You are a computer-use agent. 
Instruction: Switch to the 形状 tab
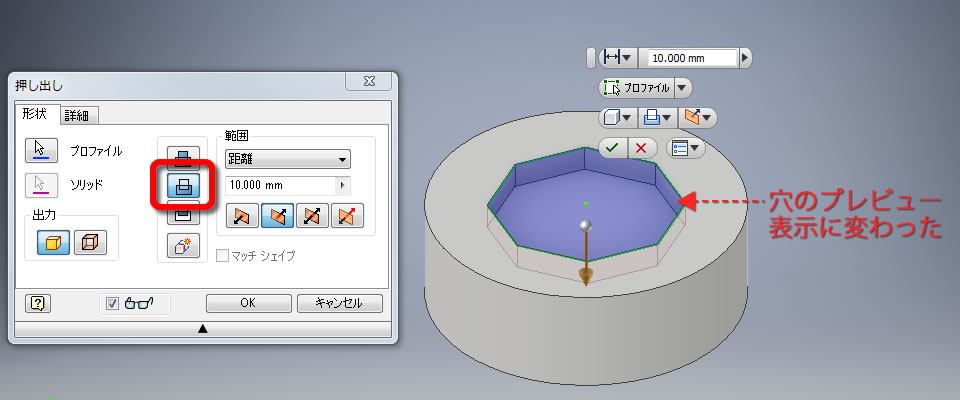37,115
